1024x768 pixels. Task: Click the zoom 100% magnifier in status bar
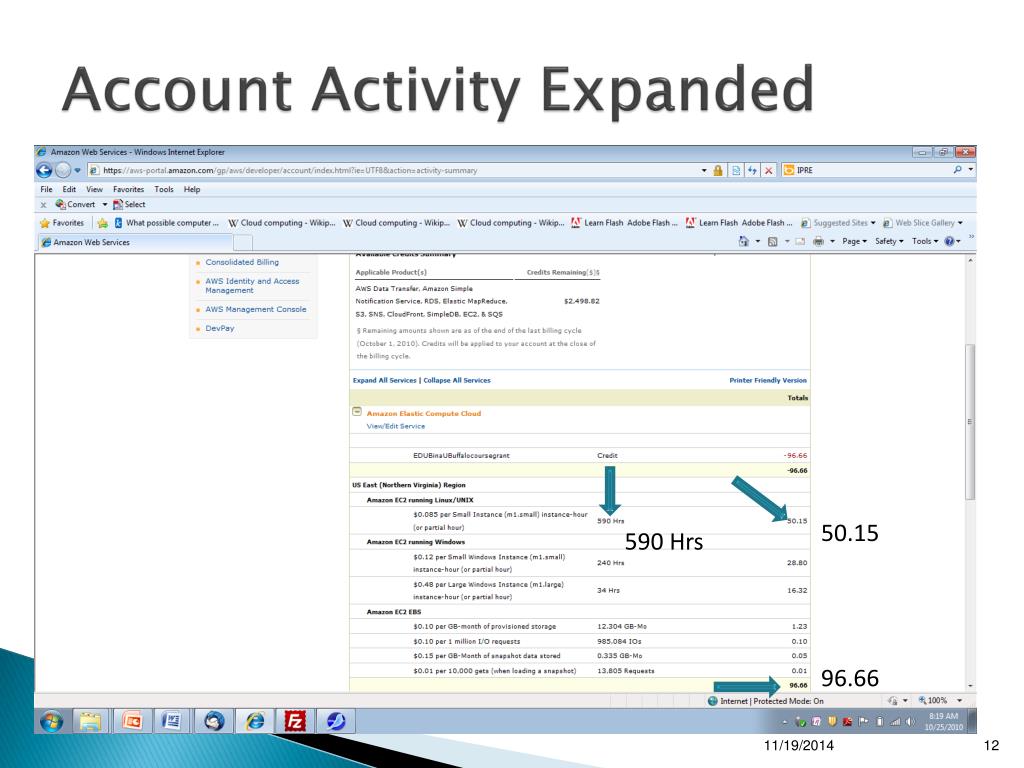[922, 701]
